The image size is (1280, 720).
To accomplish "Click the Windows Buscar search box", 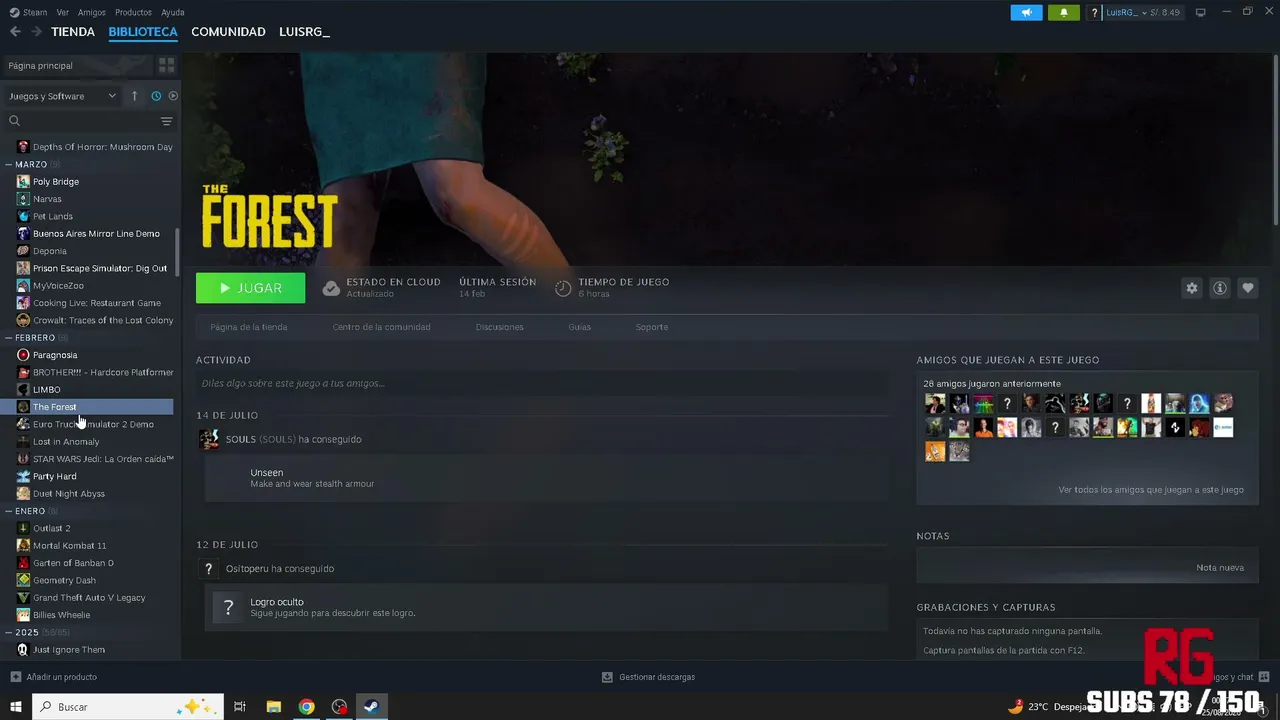I will (x=128, y=706).
